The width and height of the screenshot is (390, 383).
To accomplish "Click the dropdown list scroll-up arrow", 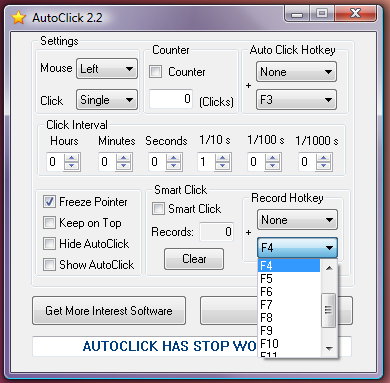I will pos(329,268).
